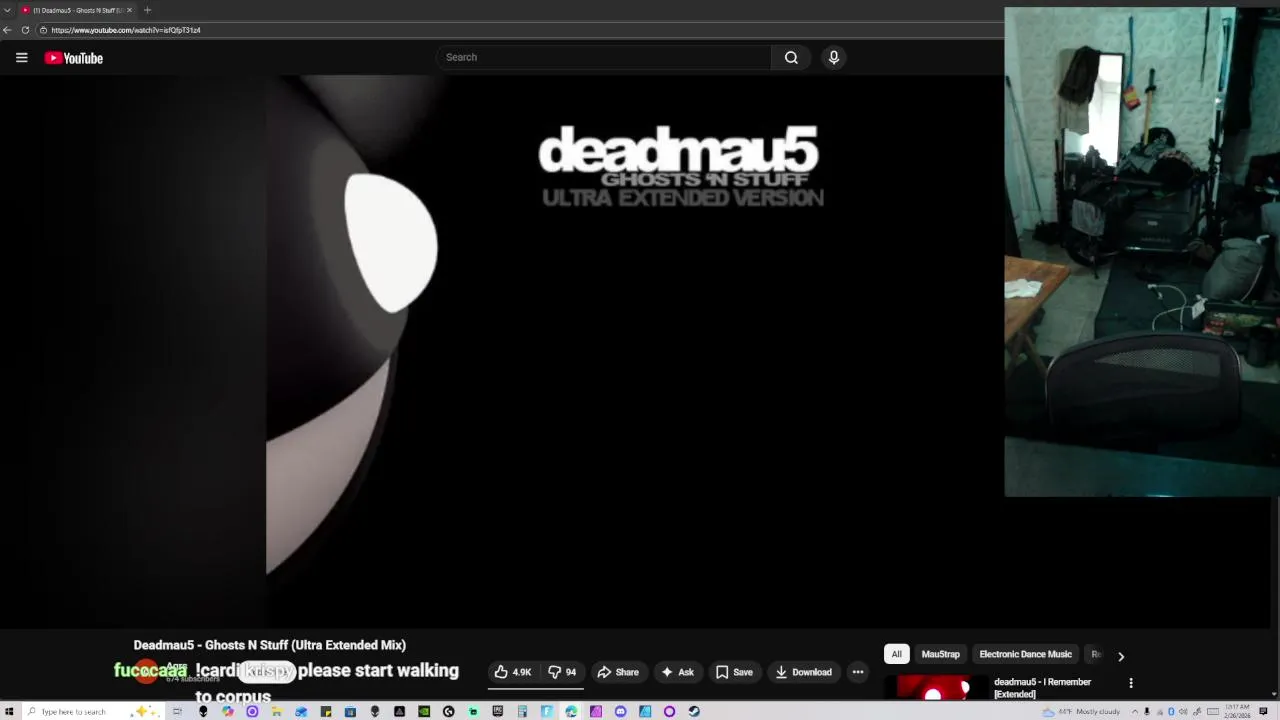Screen dimensions: 1280x720
Task: Select the All filter chip
Action: pyautogui.click(x=896, y=654)
